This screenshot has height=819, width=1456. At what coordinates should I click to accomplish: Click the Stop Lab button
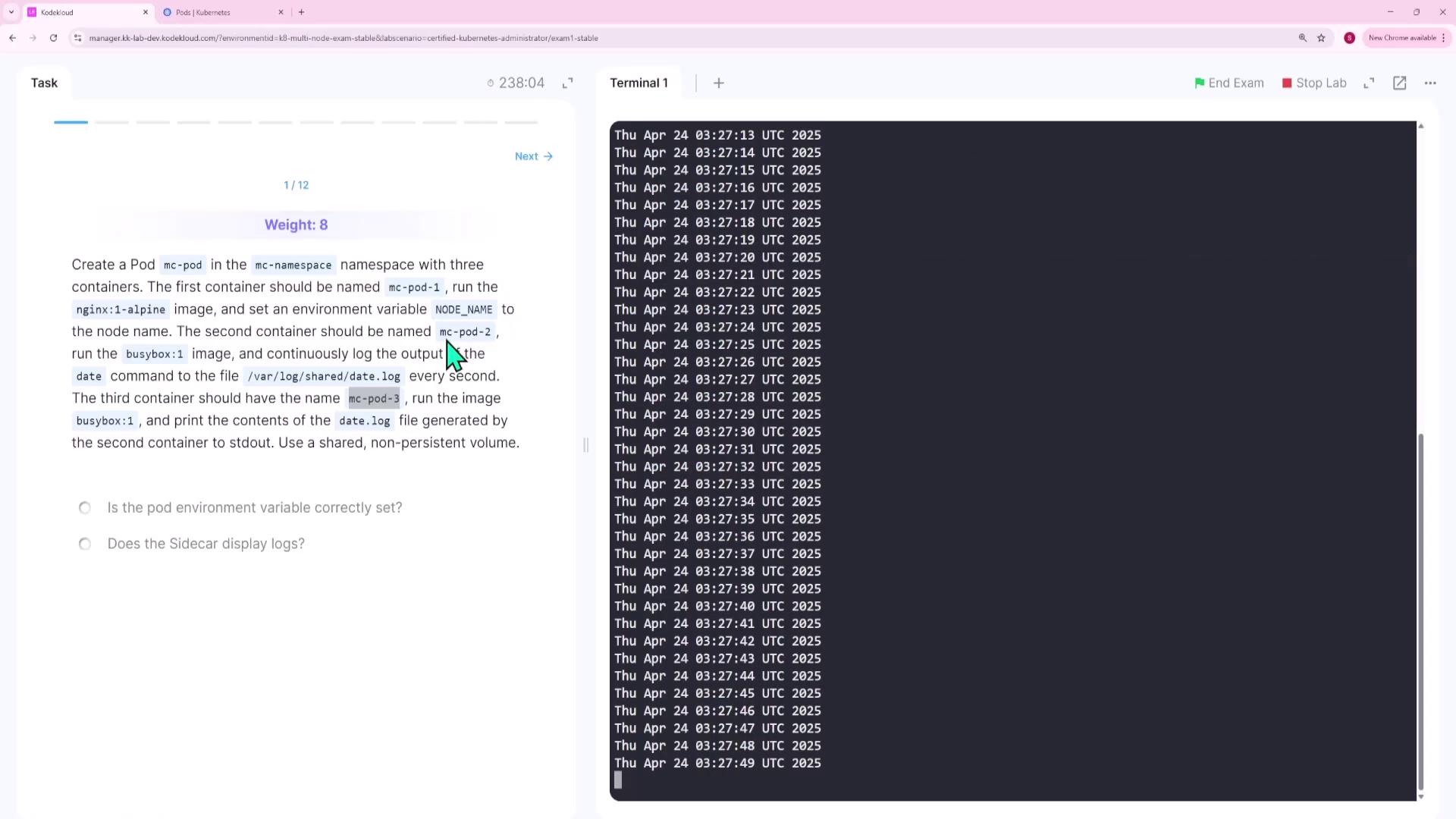(1313, 83)
